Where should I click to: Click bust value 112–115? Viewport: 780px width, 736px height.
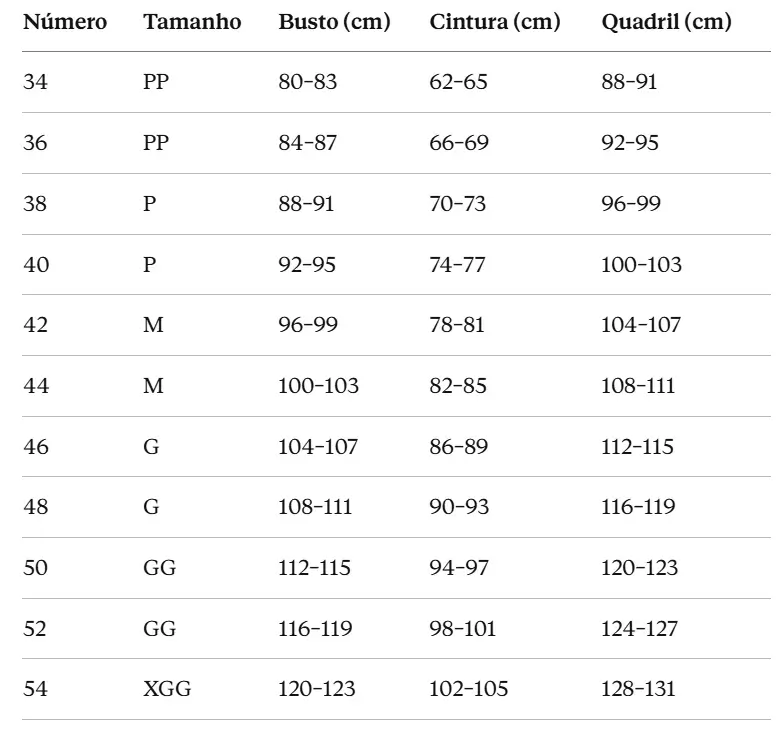pyautogui.click(x=314, y=568)
